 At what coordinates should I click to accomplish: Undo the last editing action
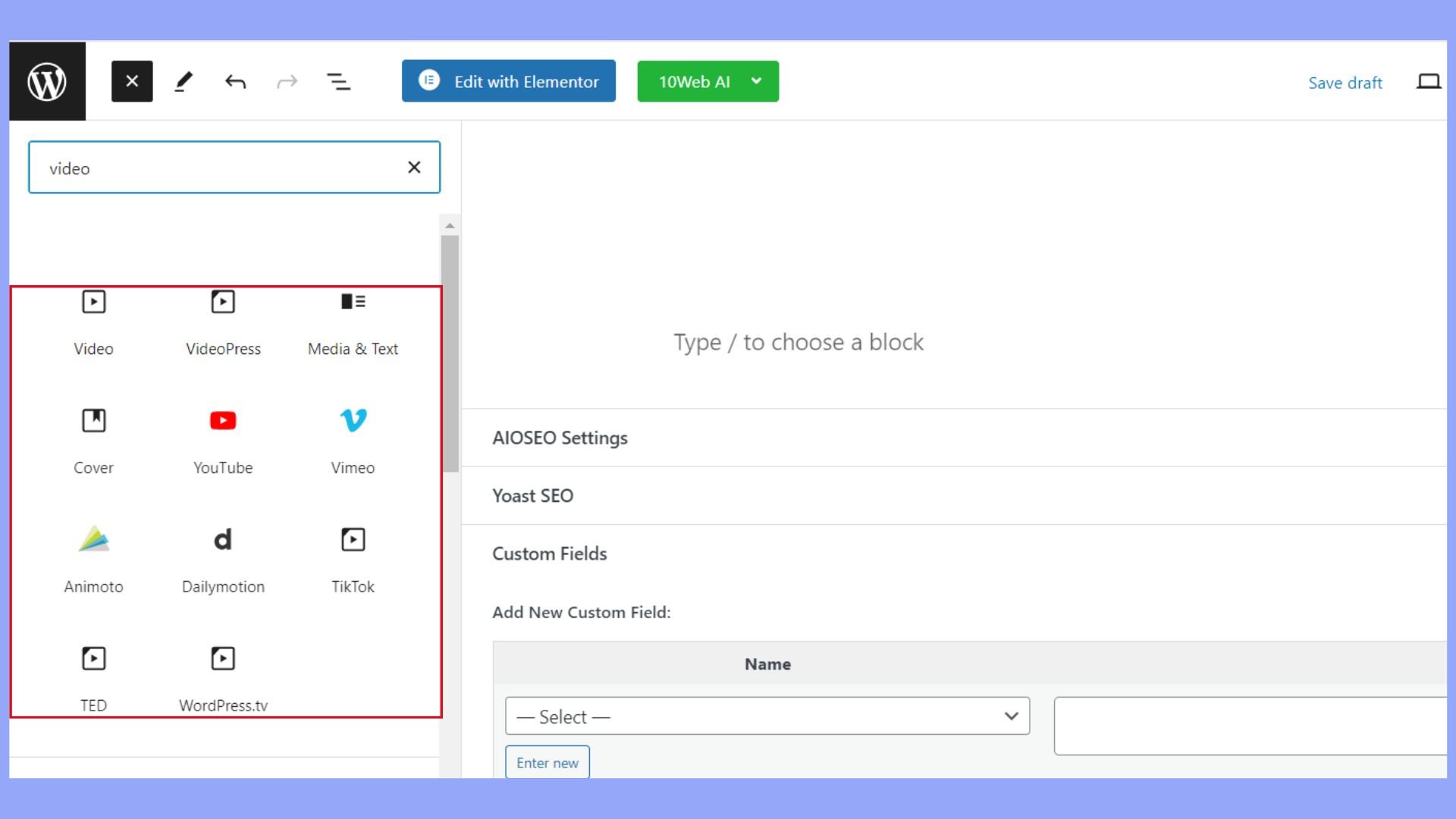click(236, 81)
